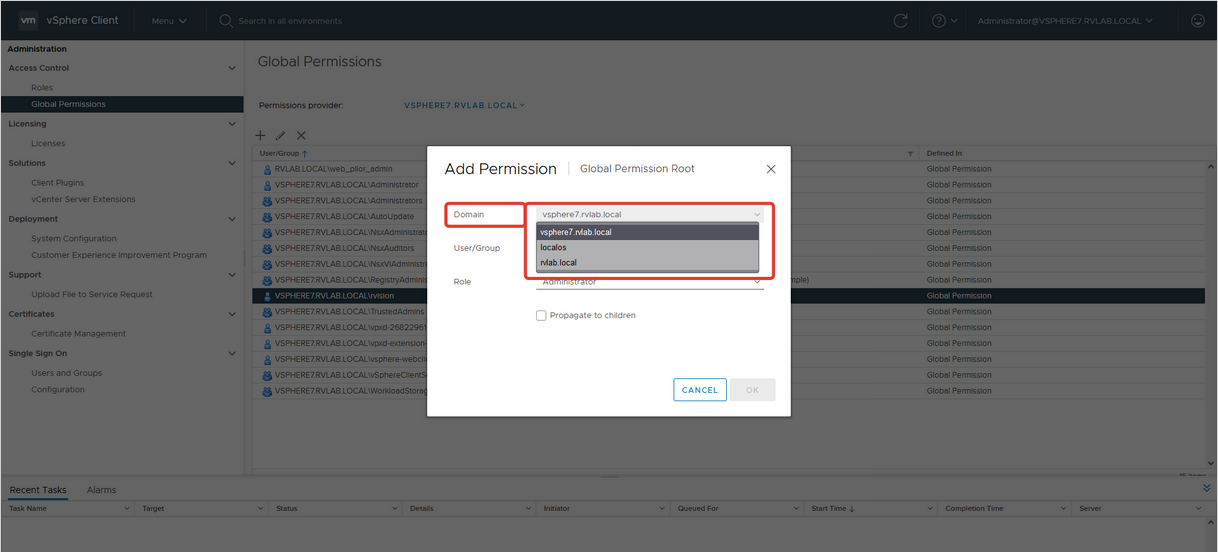Open the Menu dropdown in top bar
Viewport: 1218px width, 552px height.
pos(169,20)
